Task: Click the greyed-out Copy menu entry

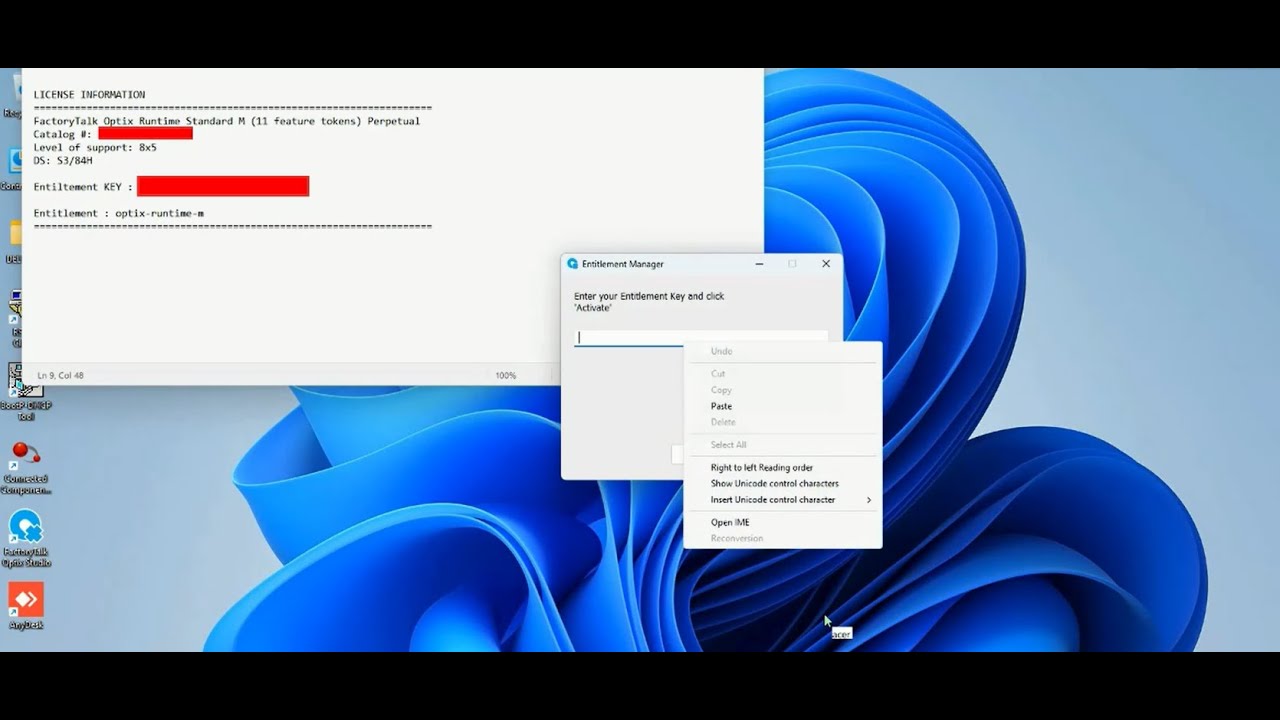Action: [x=721, y=390]
